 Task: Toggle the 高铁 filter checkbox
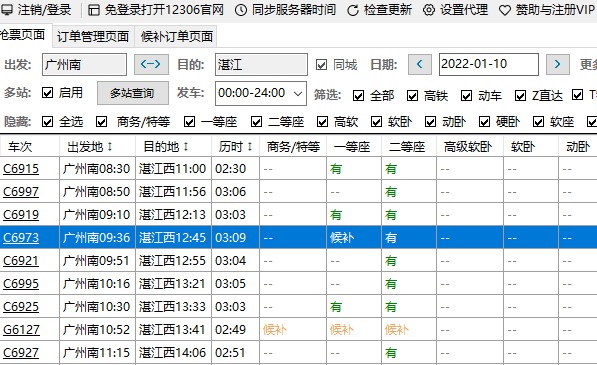pyautogui.click(x=412, y=96)
